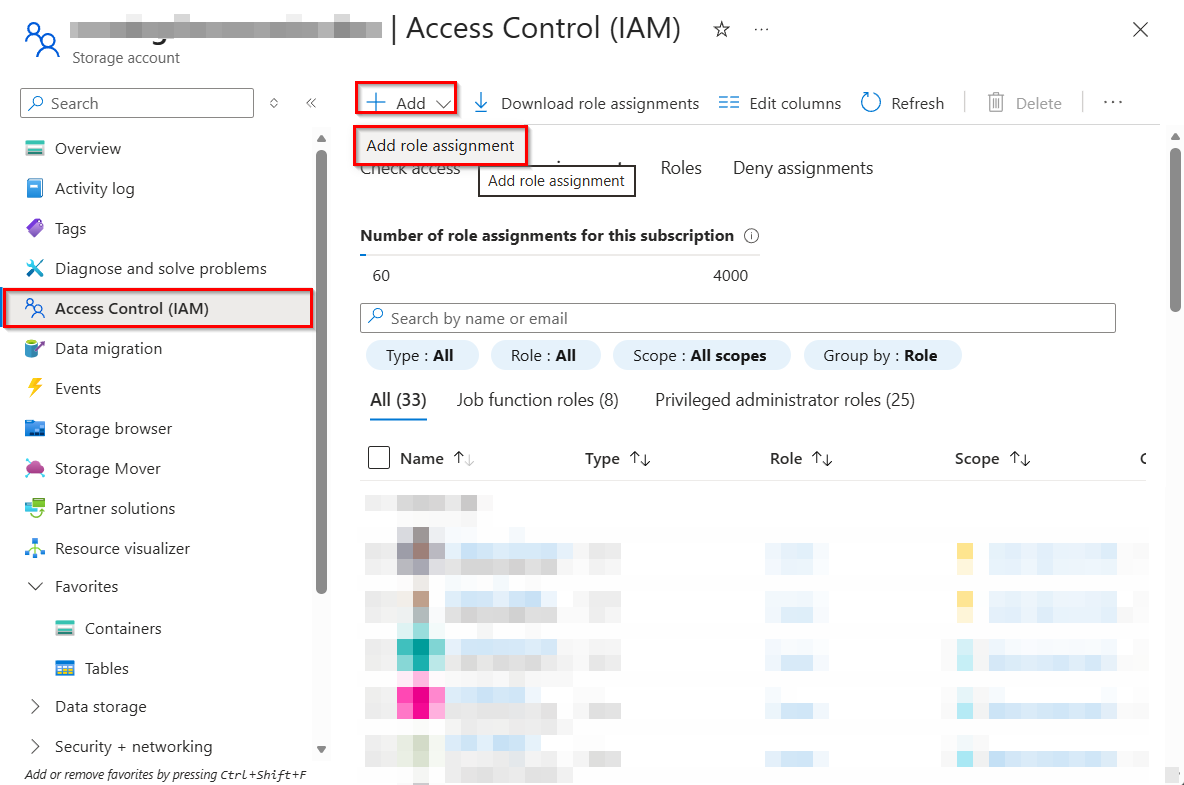The height and width of the screenshot is (785, 1184).
Task: Switch to the Roles tab
Action: pyautogui.click(x=681, y=168)
